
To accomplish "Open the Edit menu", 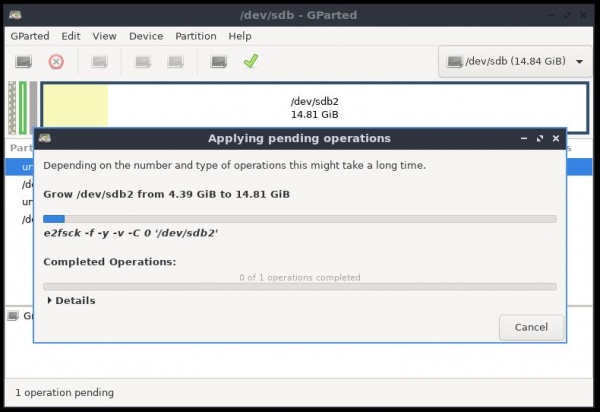I will click(71, 36).
